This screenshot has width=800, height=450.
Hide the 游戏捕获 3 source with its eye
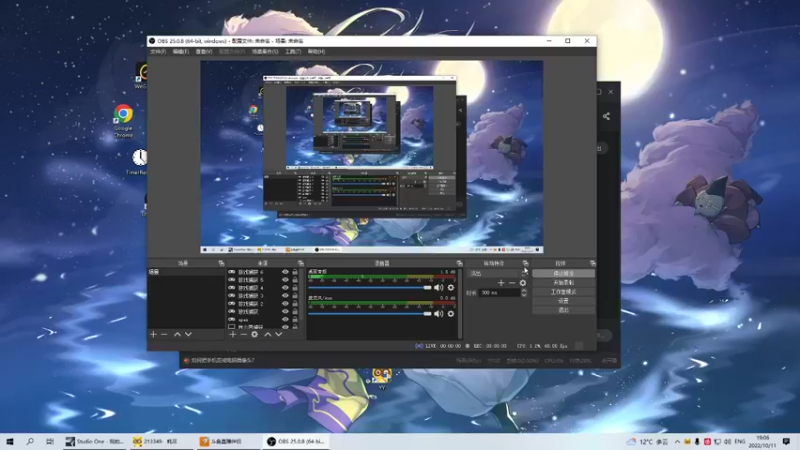coord(285,296)
